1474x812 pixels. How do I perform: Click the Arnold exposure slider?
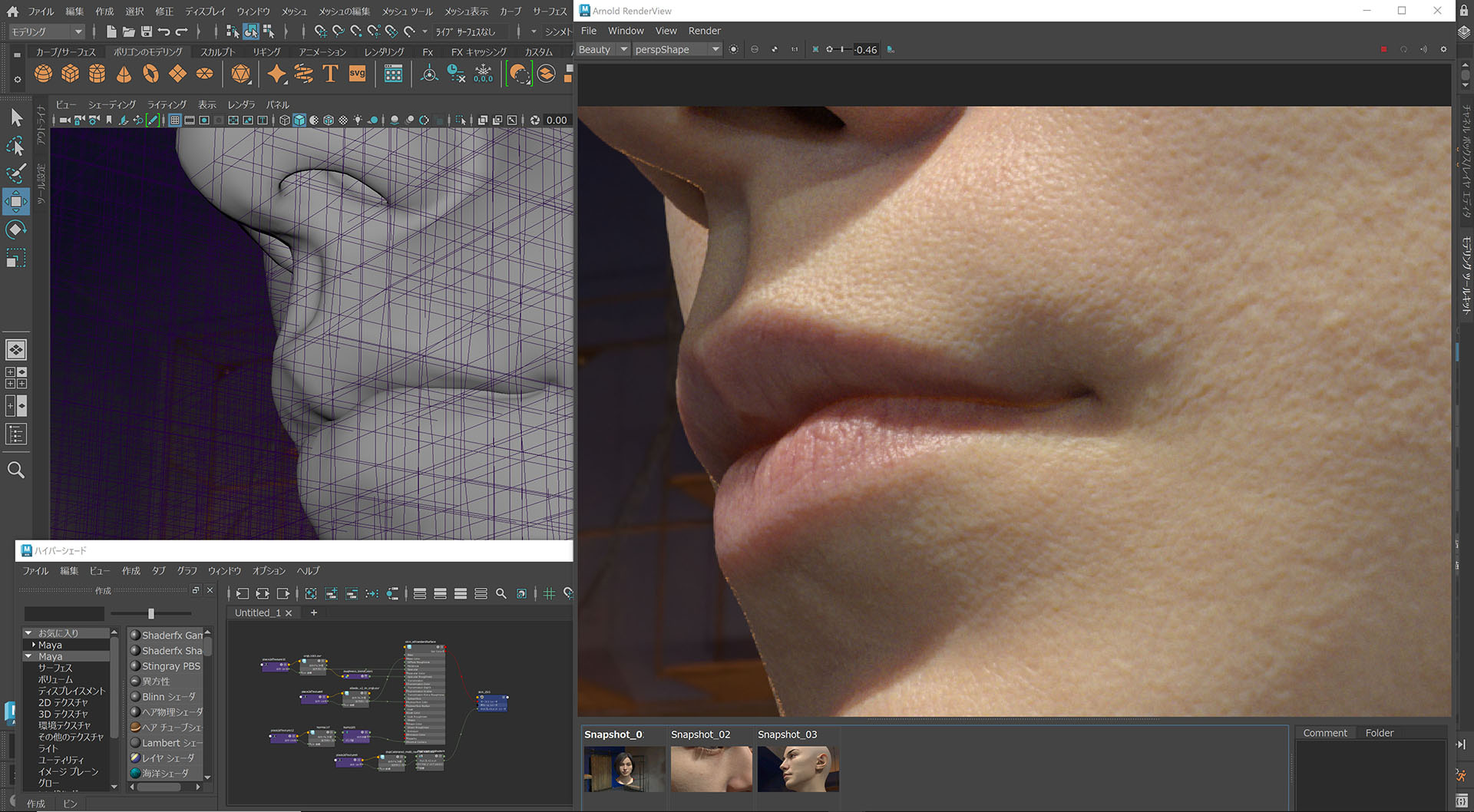click(841, 49)
